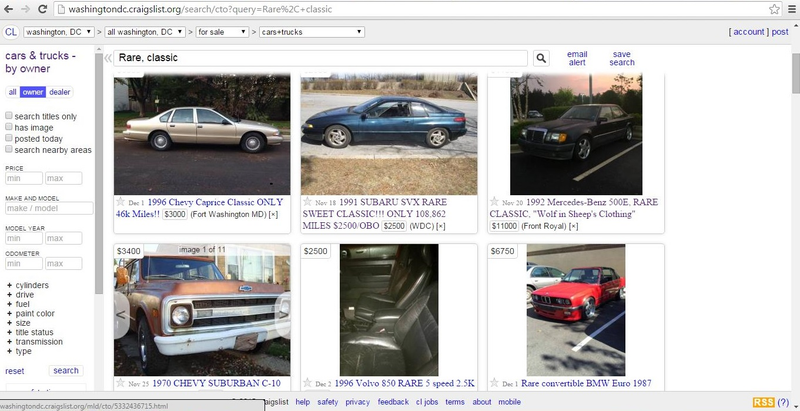This screenshot has height=411, width=800.
Task: Star the 1996 Volvo 850 listing
Action: coord(307,382)
